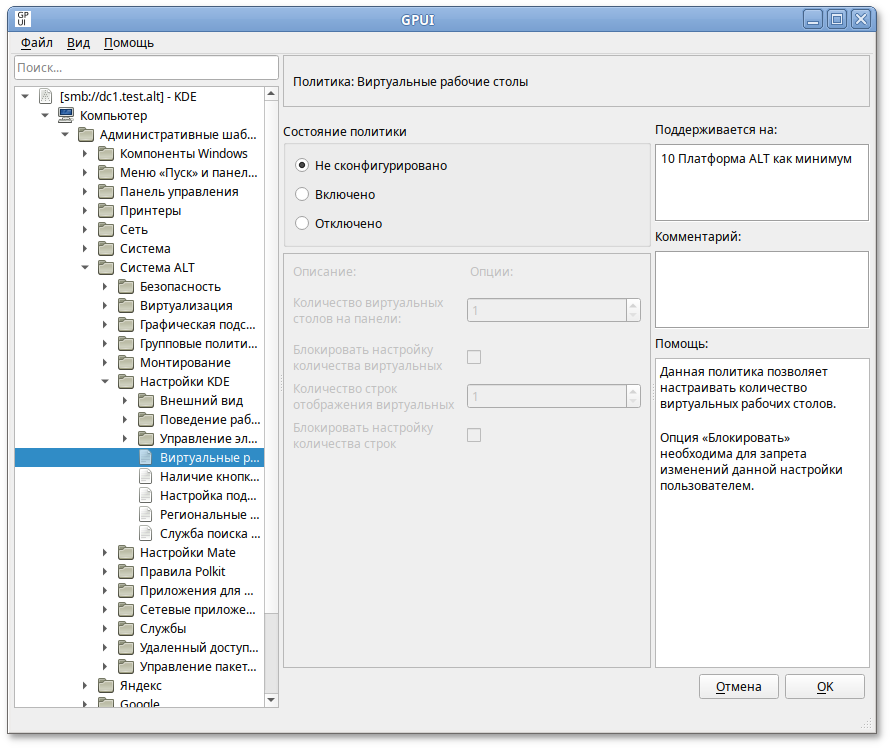The image size is (890, 748).
Task: Focus the Поиск search field
Action: [146, 68]
